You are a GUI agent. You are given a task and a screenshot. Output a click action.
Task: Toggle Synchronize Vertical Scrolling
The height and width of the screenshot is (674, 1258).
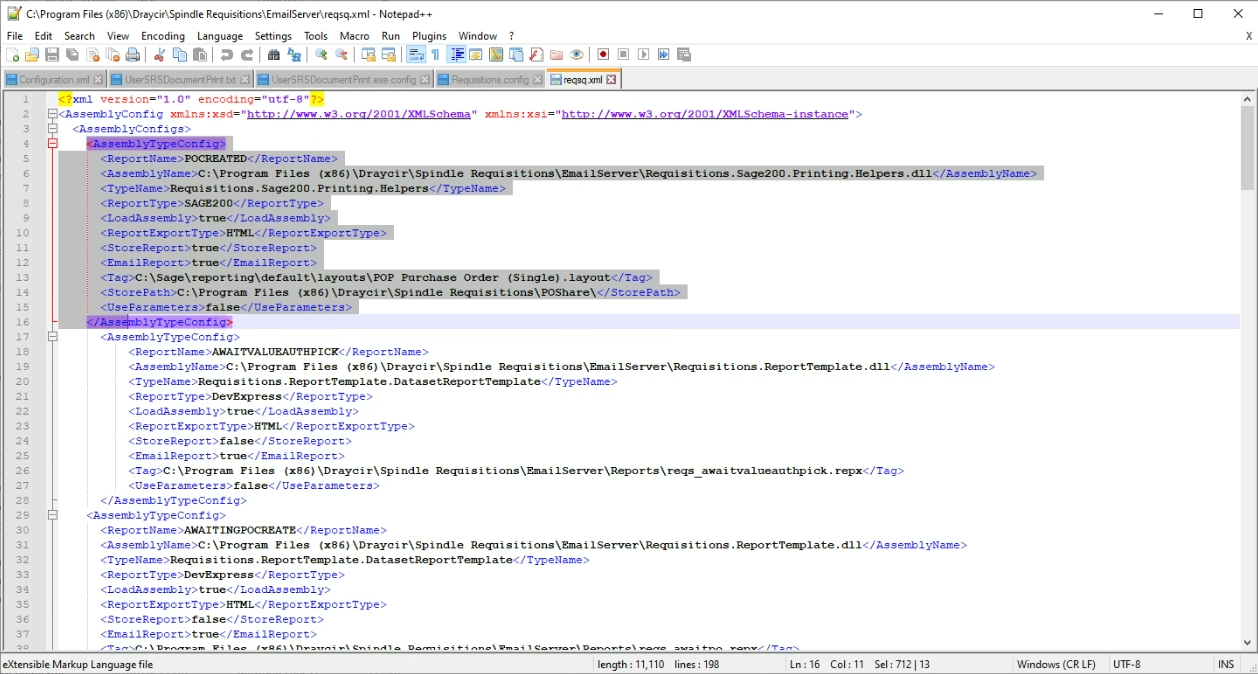pos(367,54)
